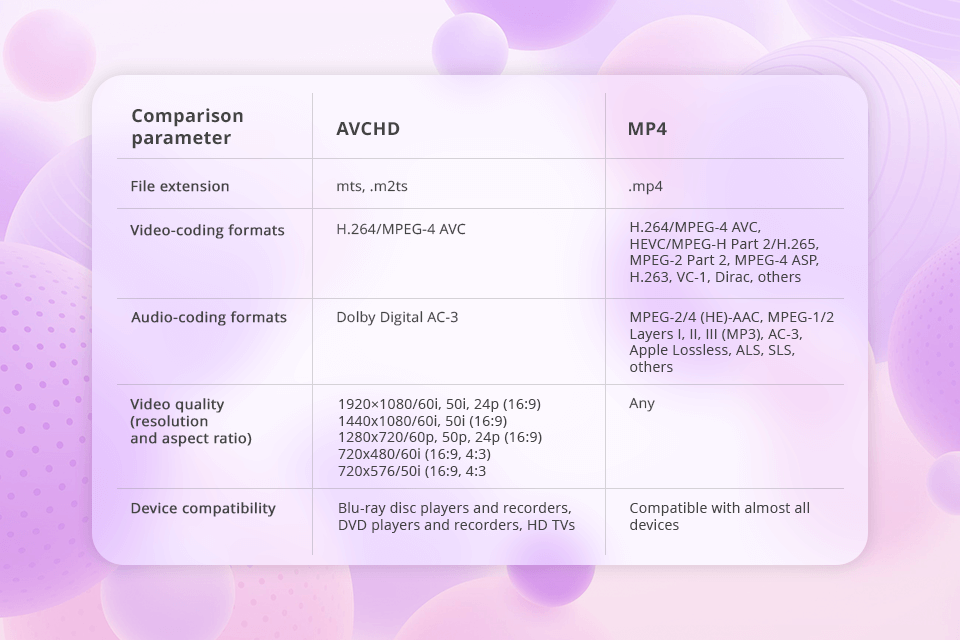Select the Video quality row label
The height and width of the screenshot is (640, 960).
tap(177, 404)
